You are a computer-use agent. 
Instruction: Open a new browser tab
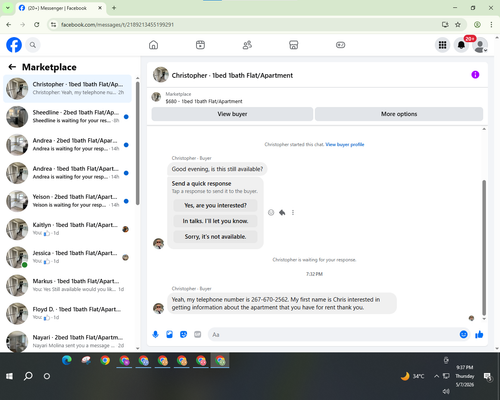114,8
